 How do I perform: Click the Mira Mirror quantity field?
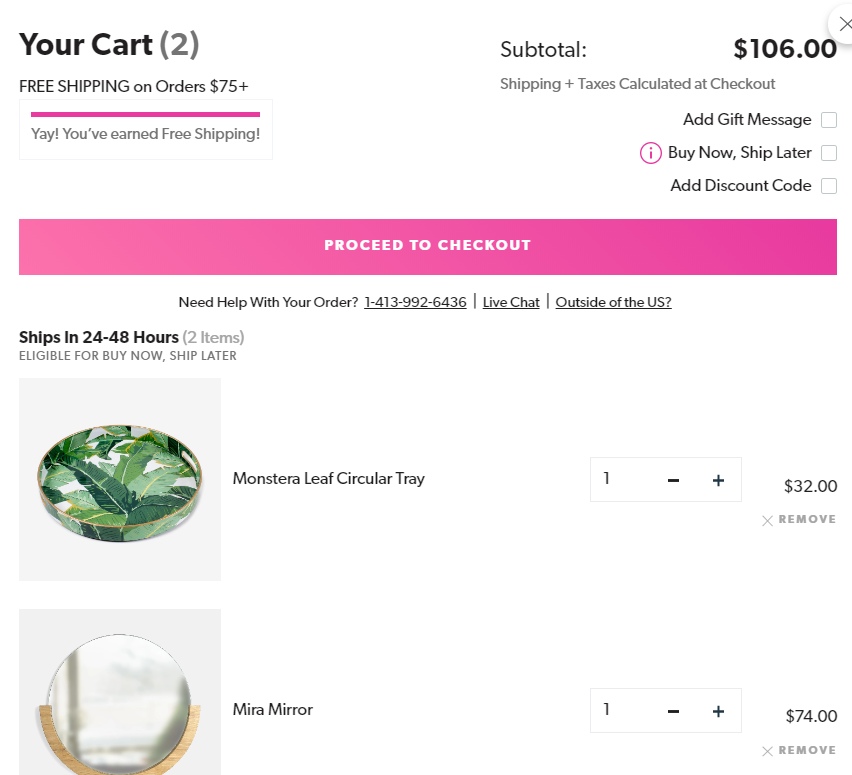[x=615, y=711]
